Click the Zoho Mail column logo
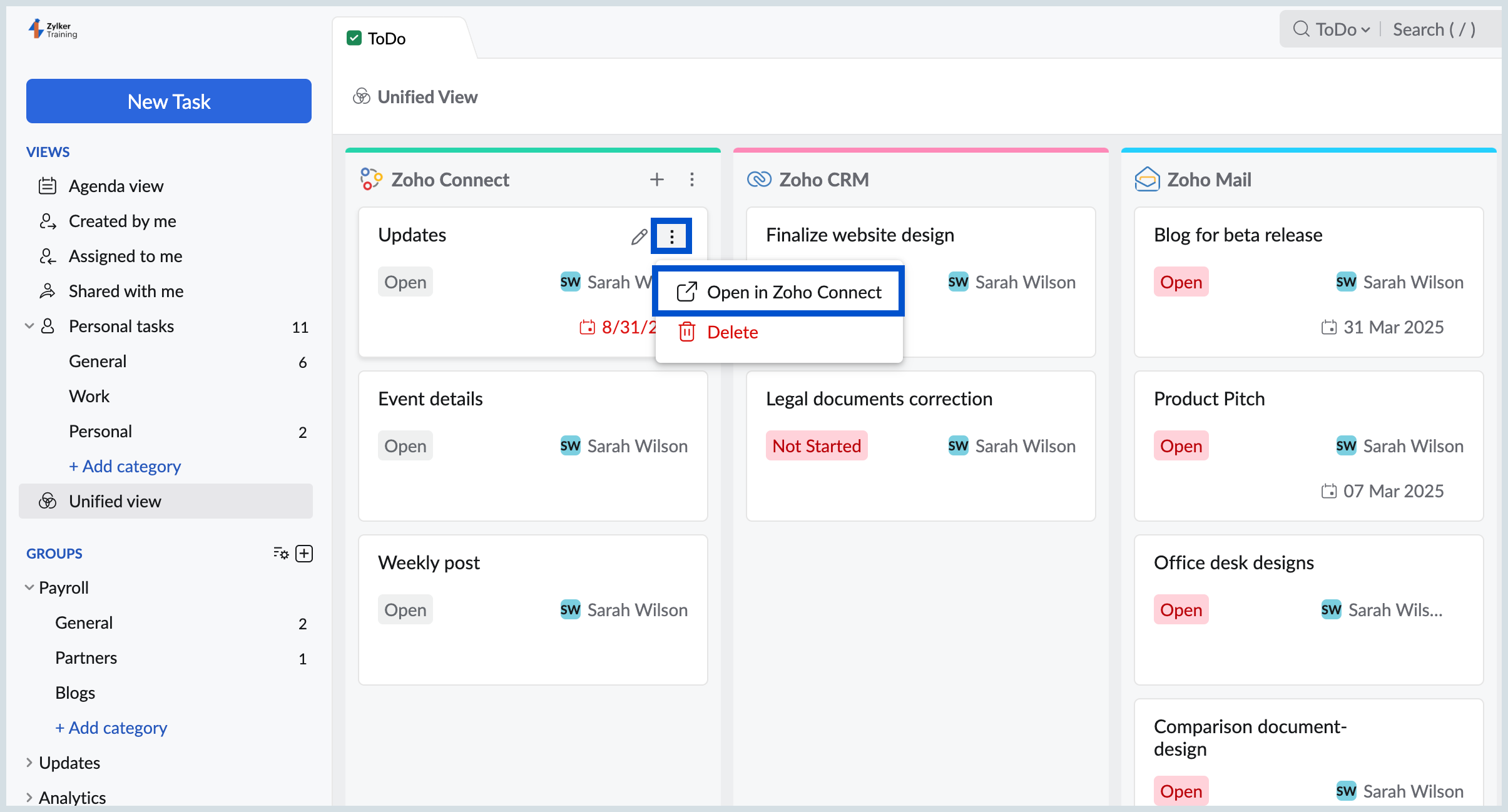 point(1147,180)
